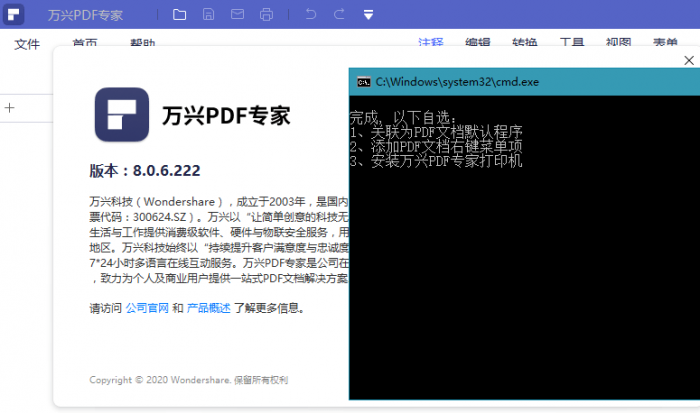Redo the last action

pos(339,15)
